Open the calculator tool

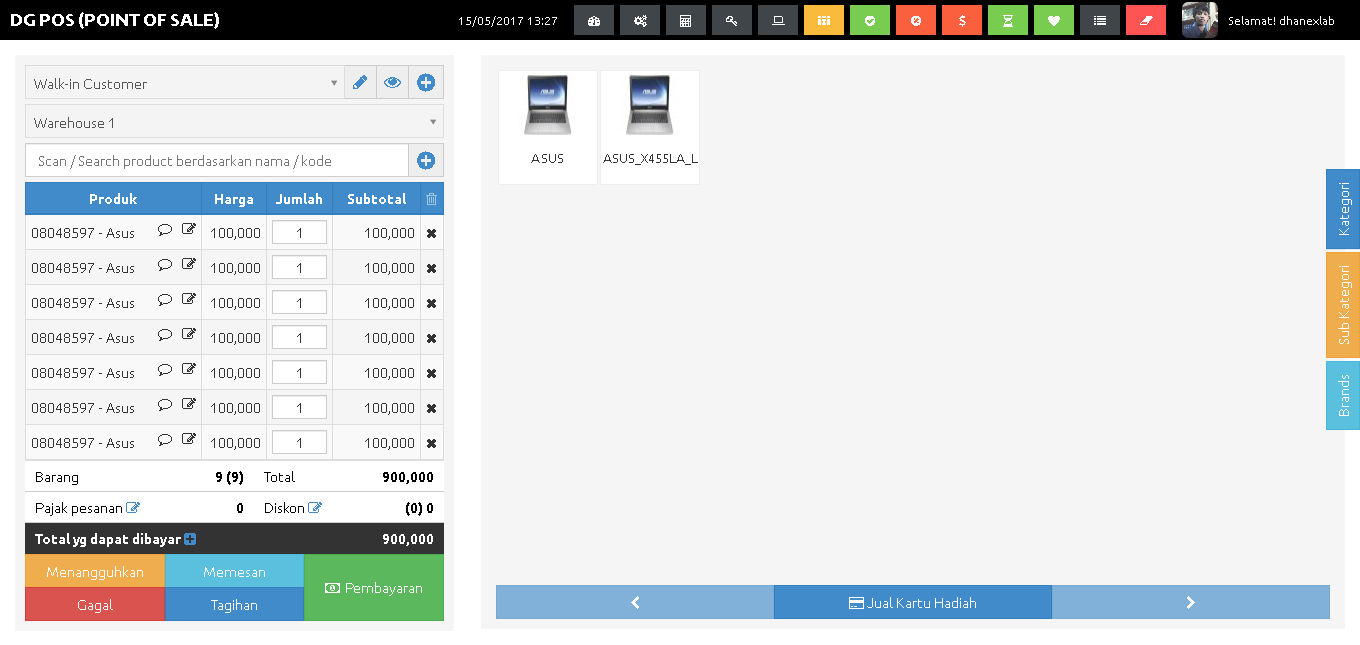coord(686,20)
